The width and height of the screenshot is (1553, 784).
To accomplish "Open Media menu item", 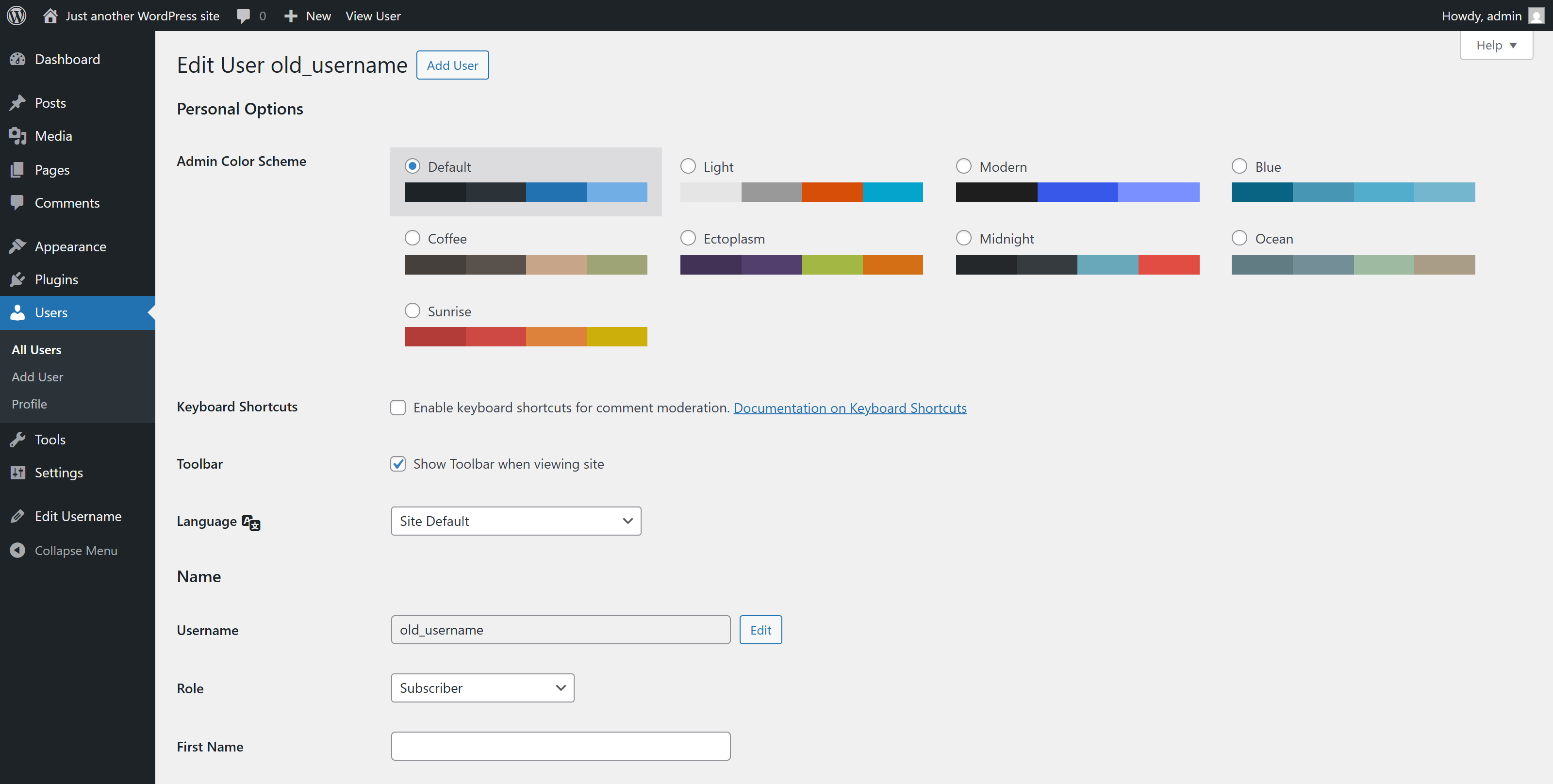I will [x=77, y=136].
